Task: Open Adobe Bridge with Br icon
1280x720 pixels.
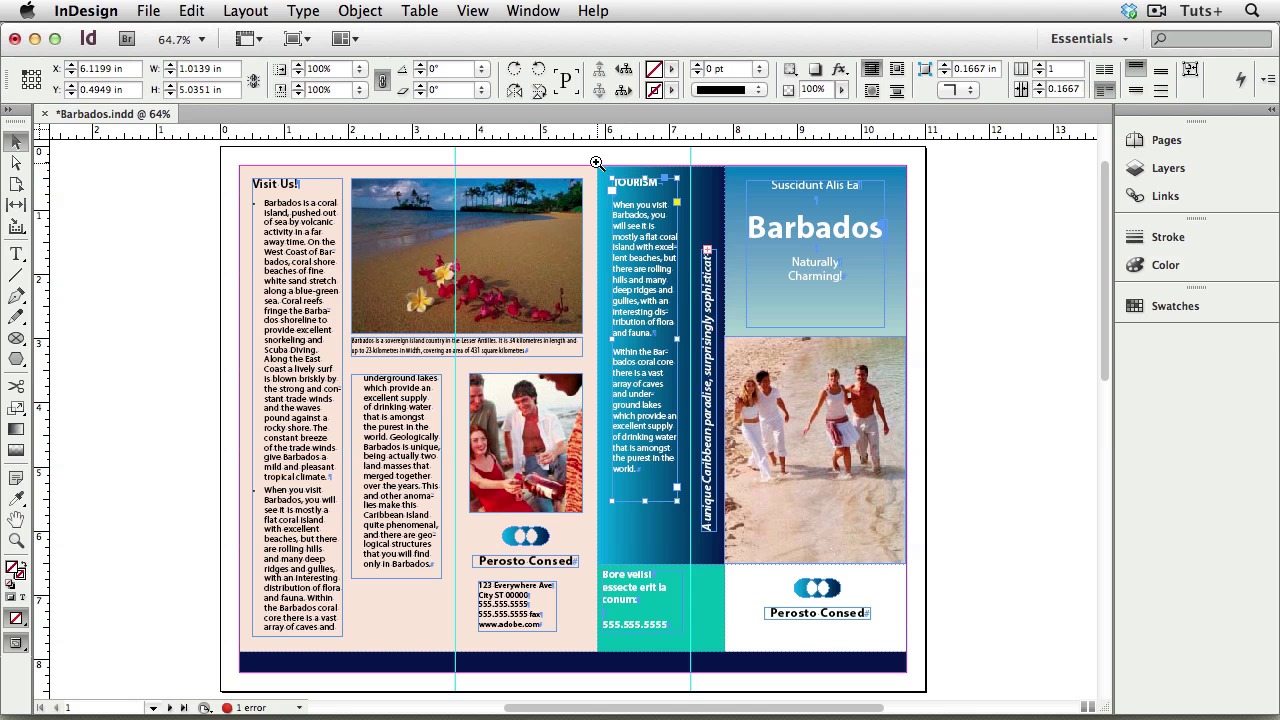Action: (x=127, y=39)
